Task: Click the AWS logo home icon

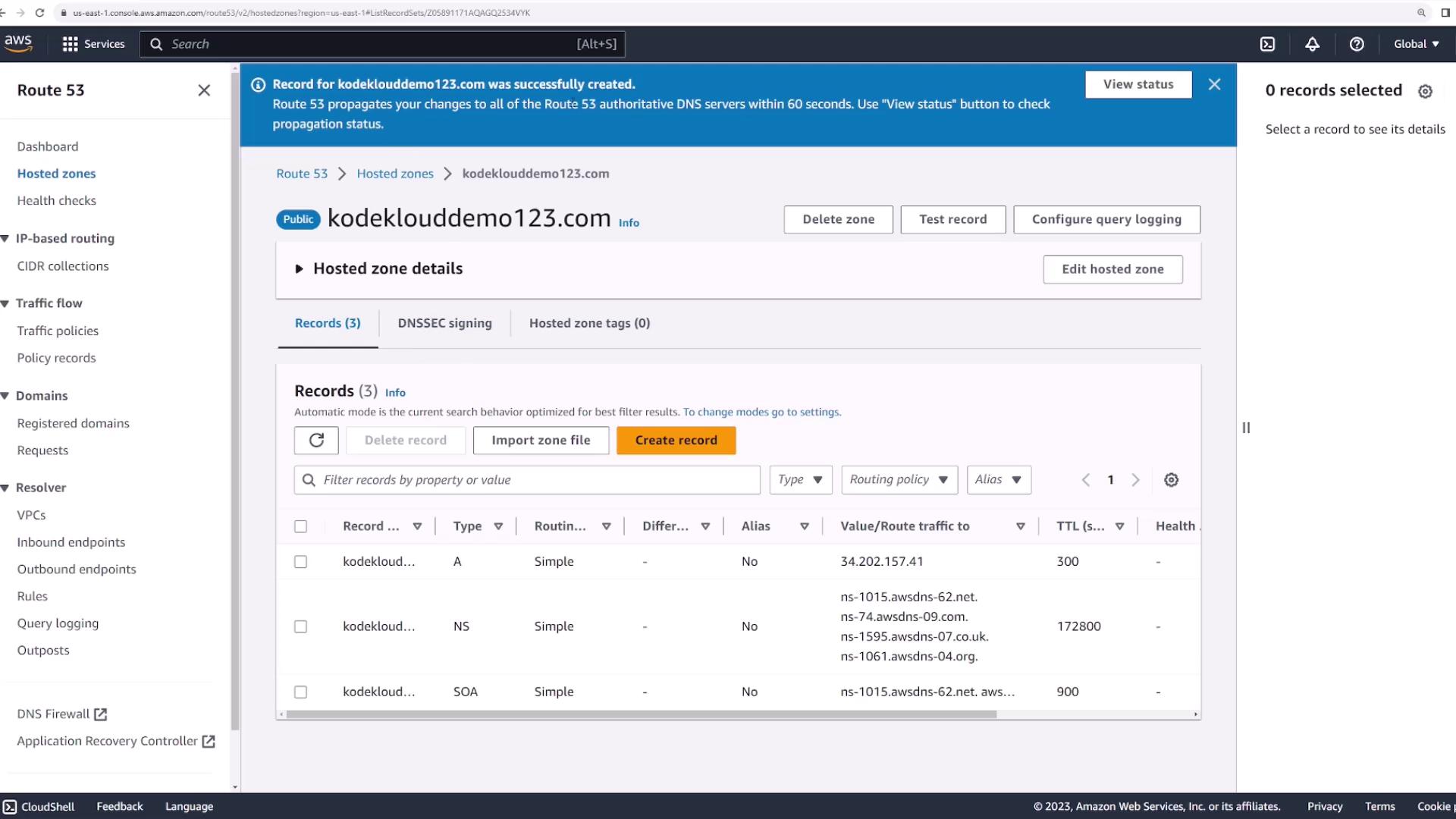Action: (x=18, y=43)
